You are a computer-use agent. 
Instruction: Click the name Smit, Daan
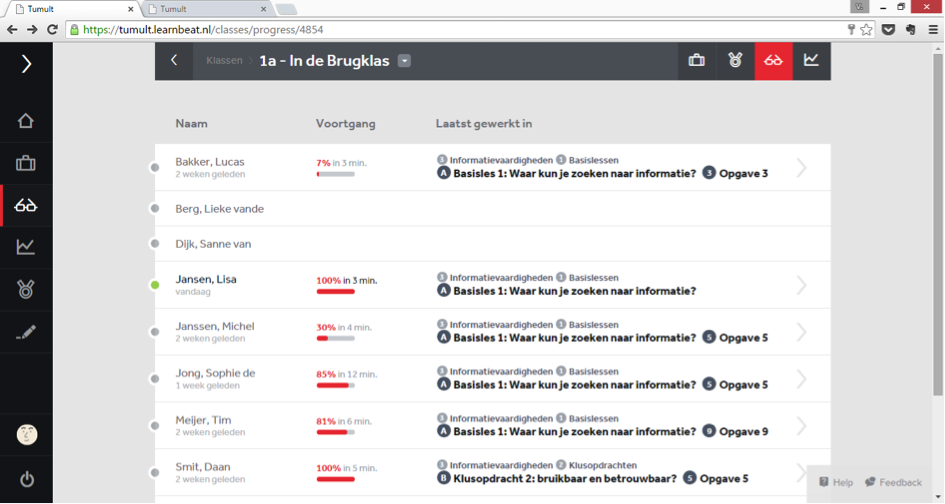pyautogui.click(x=202, y=467)
